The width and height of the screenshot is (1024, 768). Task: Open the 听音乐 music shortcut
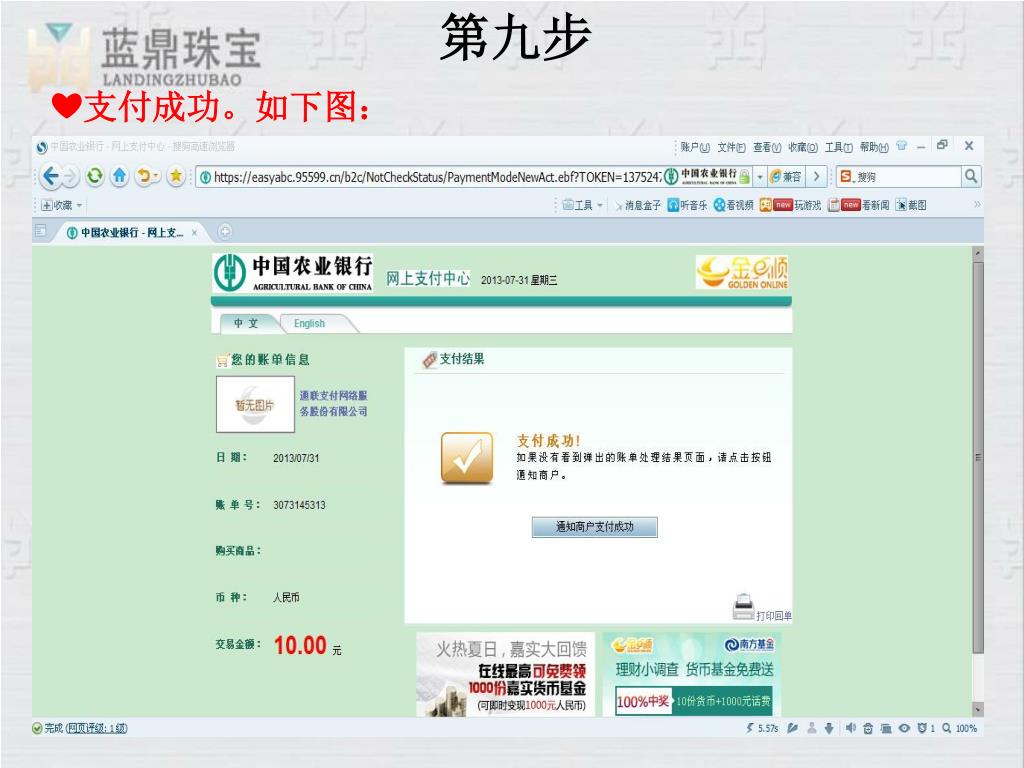pyautogui.click(x=687, y=205)
